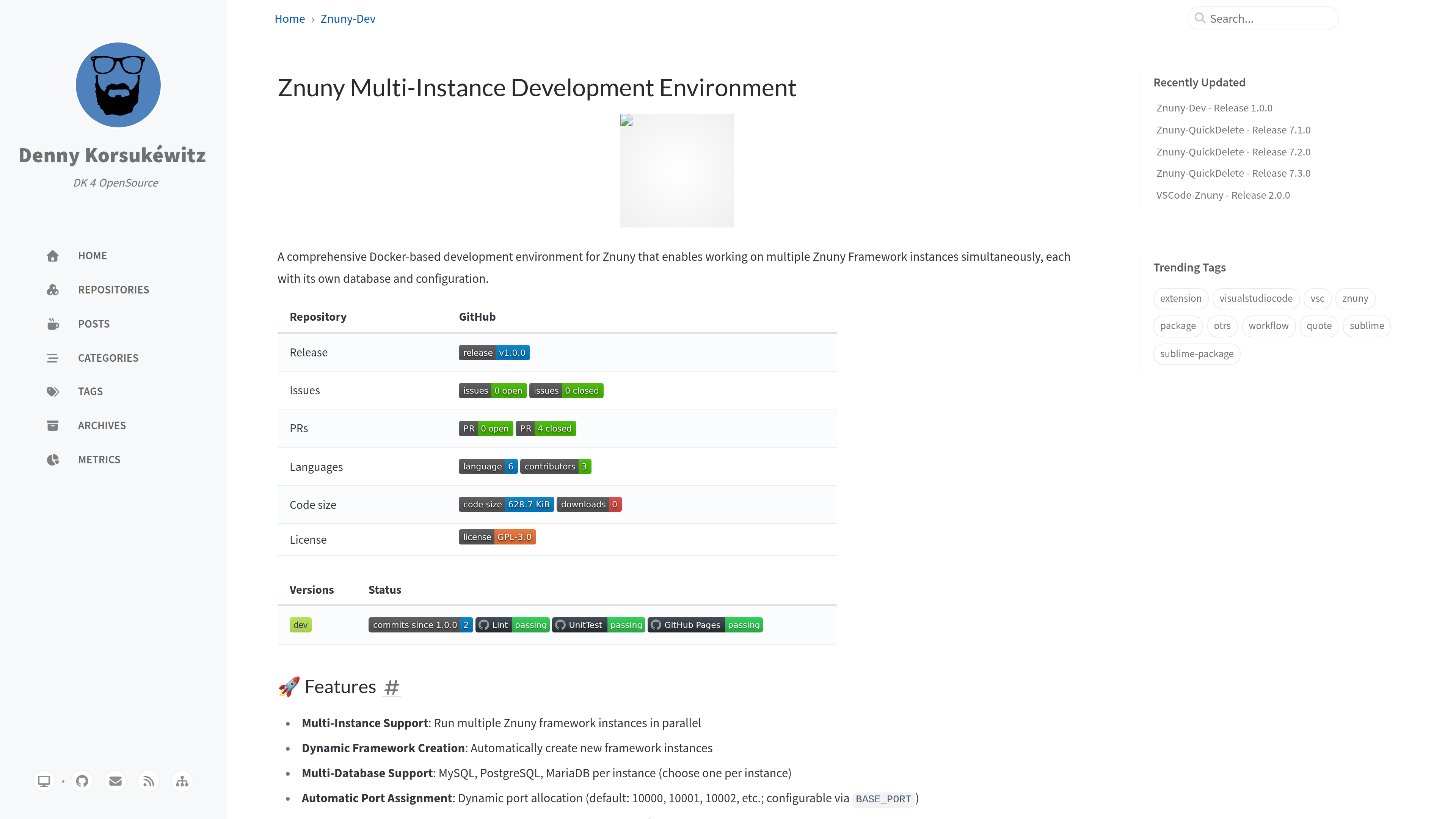This screenshot has height=819, width=1456.
Task: Click the Tags icon in sidebar
Action: pyautogui.click(x=53, y=392)
